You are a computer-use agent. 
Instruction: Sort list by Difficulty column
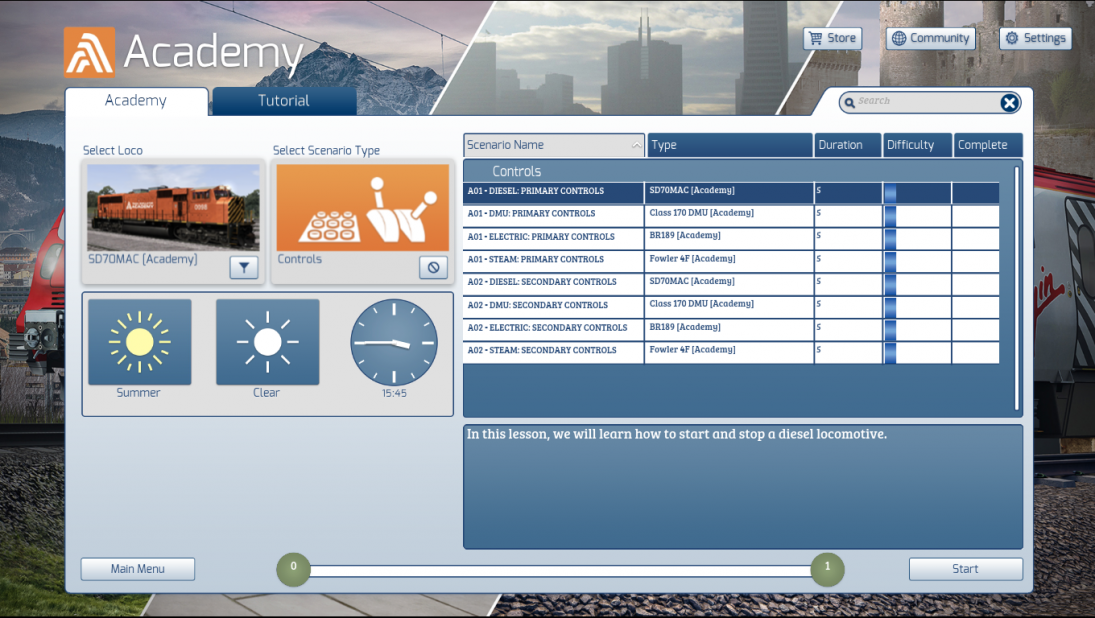pos(917,145)
